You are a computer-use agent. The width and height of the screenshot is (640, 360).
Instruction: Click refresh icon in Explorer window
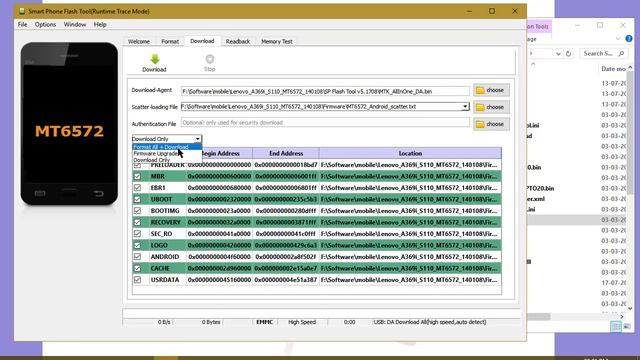coord(568,53)
